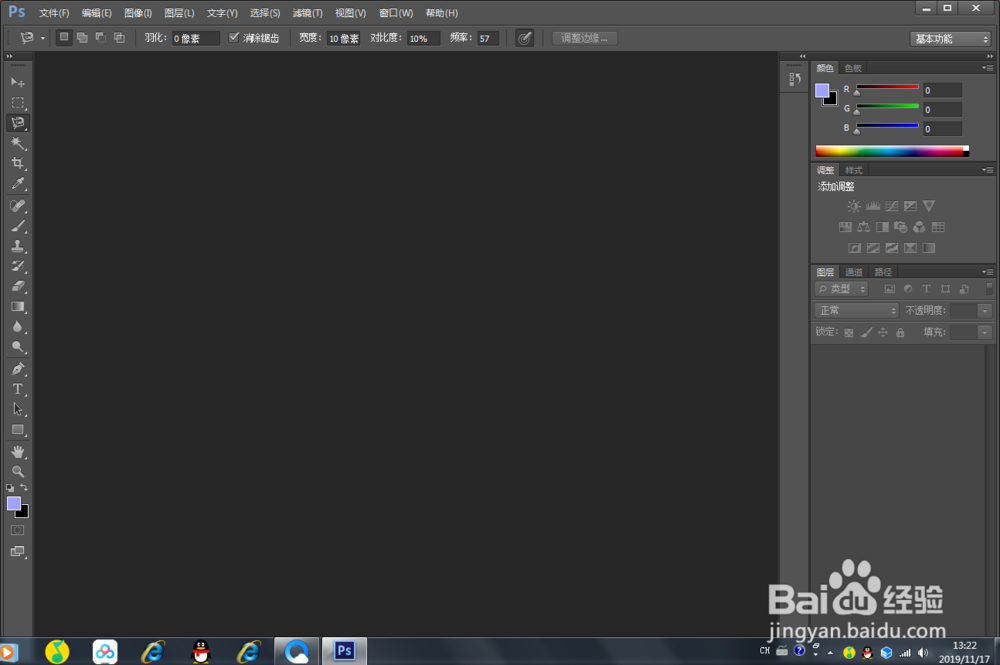Select the Eraser tool
This screenshot has width=1000, height=665.
point(17,286)
